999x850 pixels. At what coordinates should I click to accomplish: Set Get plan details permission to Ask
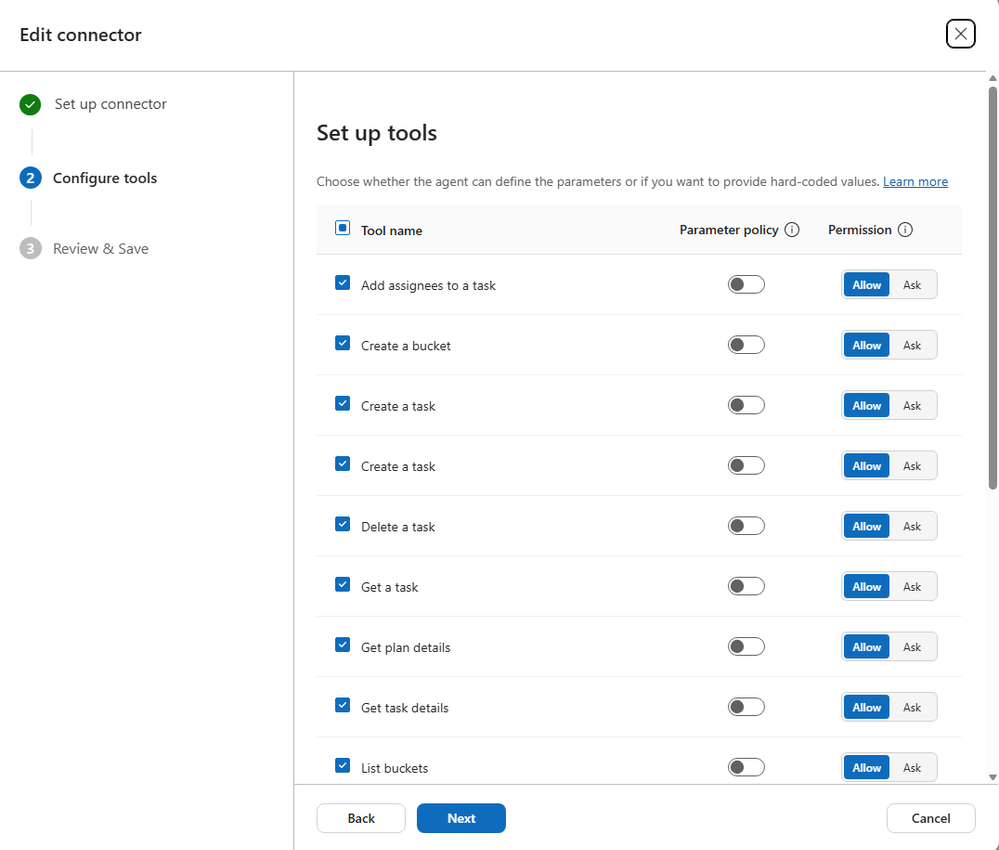[x=912, y=647]
